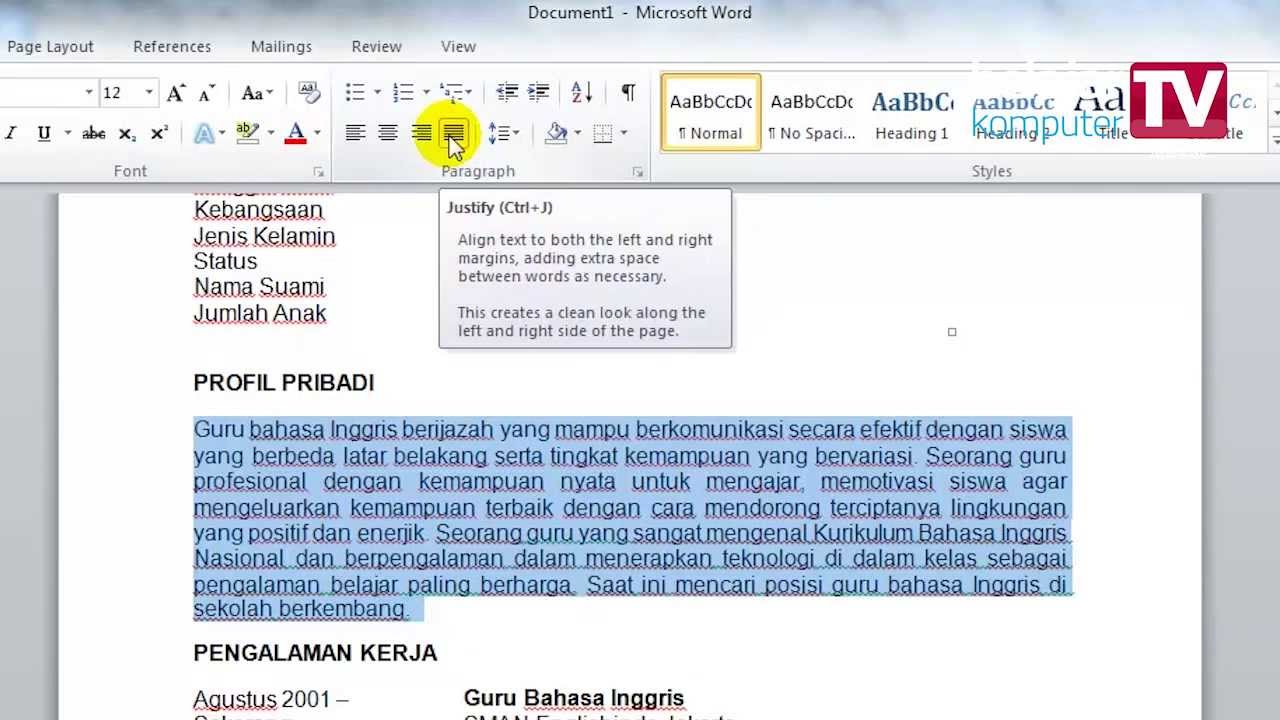
Task: Expand the highlight color dropdown arrow
Action: [x=270, y=133]
